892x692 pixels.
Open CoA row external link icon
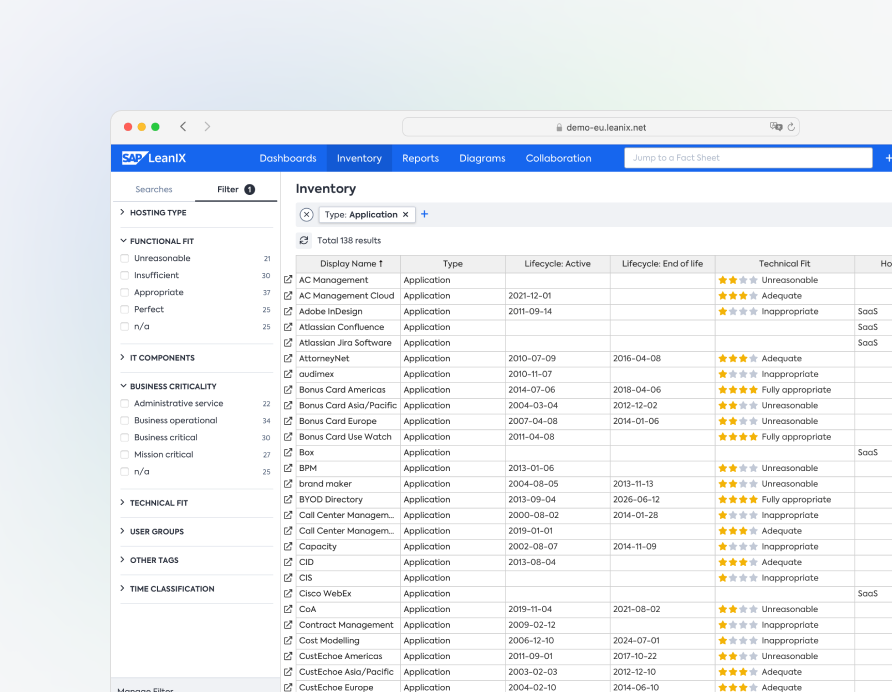pyautogui.click(x=288, y=608)
